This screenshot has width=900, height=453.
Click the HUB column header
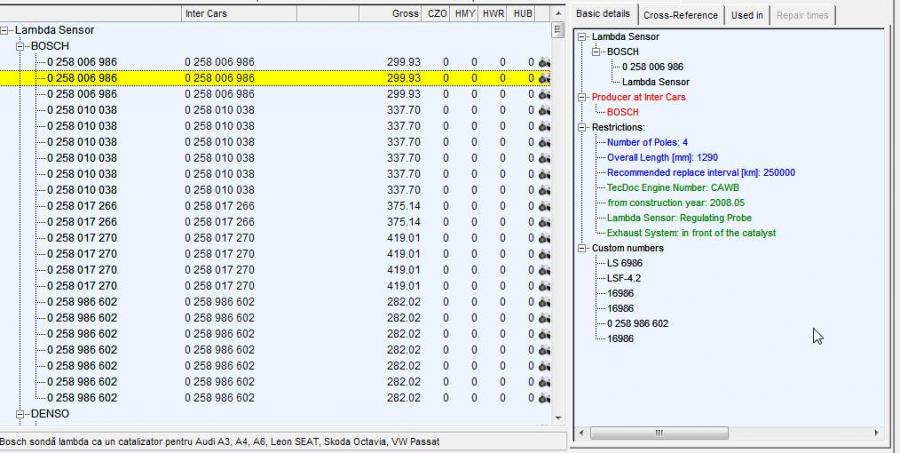[x=522, y=14]
